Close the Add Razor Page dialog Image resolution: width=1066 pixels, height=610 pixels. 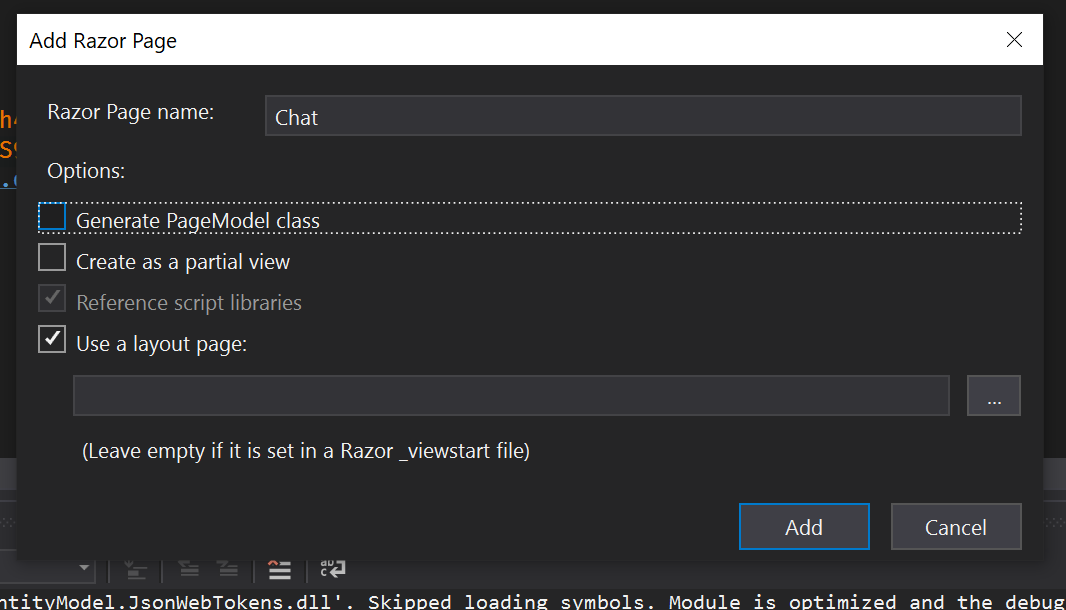[x=1014, y=40]
